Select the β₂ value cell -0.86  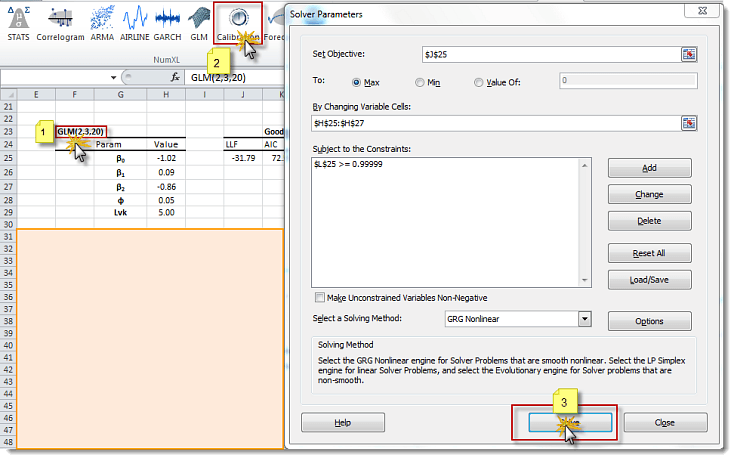pyautogui.click(x=166, y=187)
